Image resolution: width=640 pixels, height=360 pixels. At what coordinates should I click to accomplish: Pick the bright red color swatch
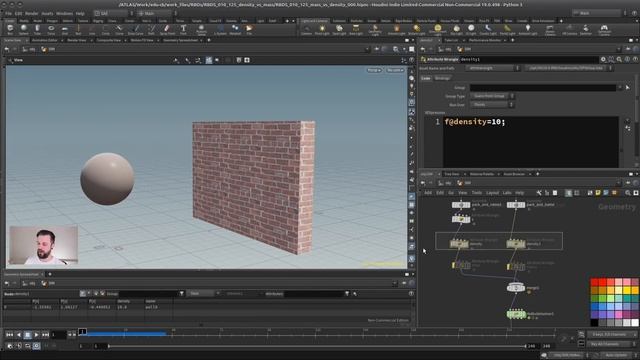point(602,282)
